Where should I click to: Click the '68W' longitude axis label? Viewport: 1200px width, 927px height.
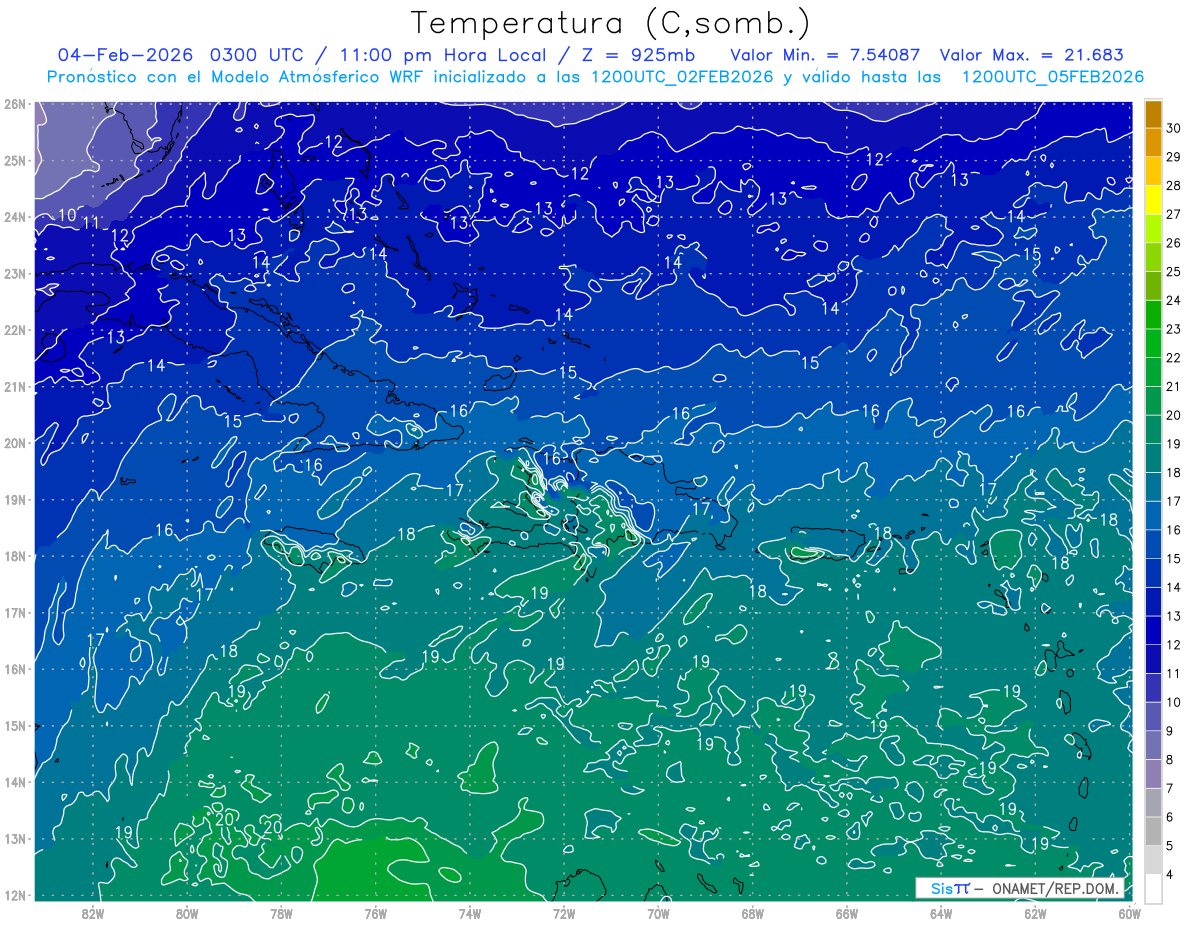(x=753, y=912)
